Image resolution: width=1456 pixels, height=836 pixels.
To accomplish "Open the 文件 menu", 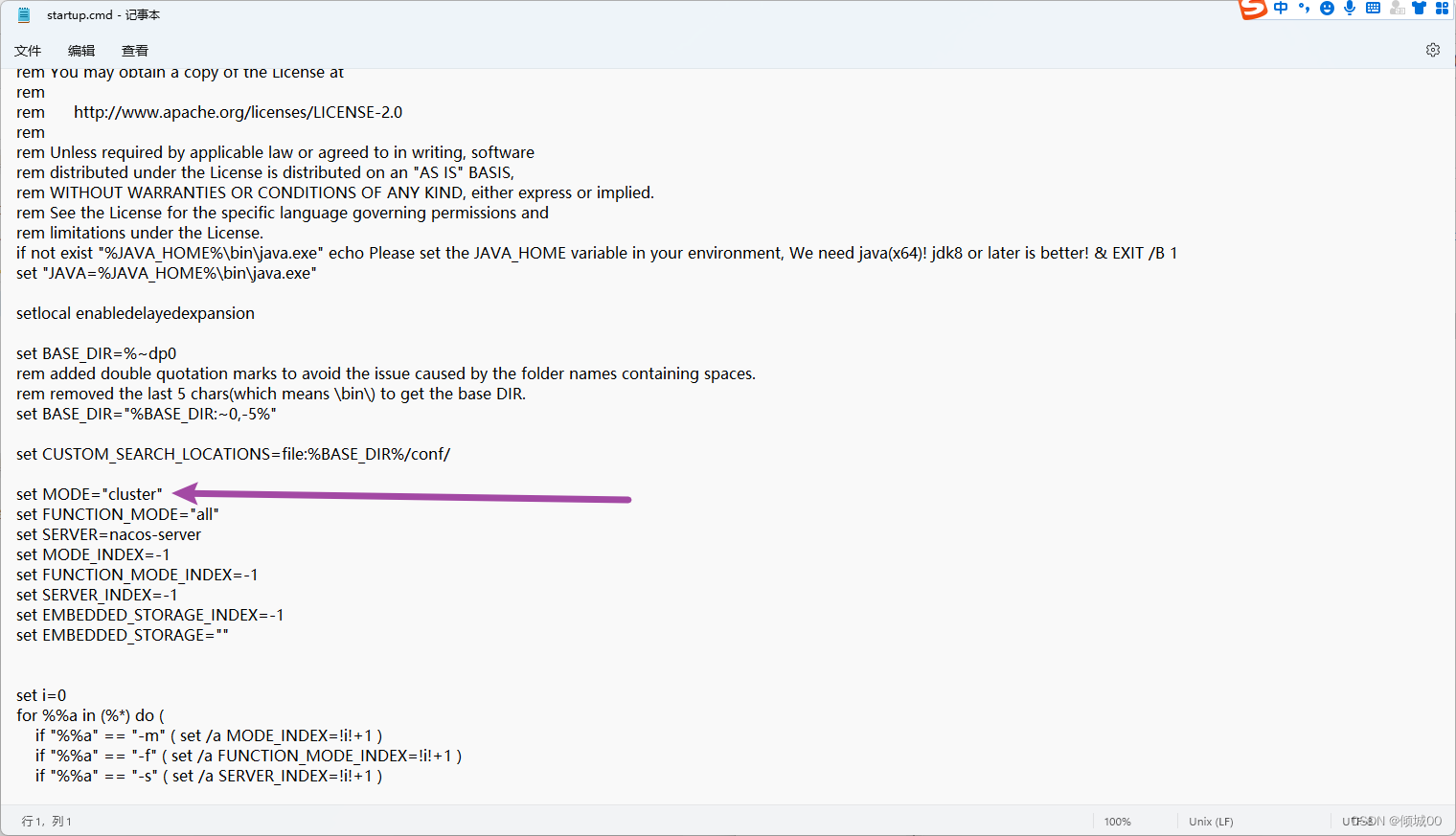I will tap(28, 51).
